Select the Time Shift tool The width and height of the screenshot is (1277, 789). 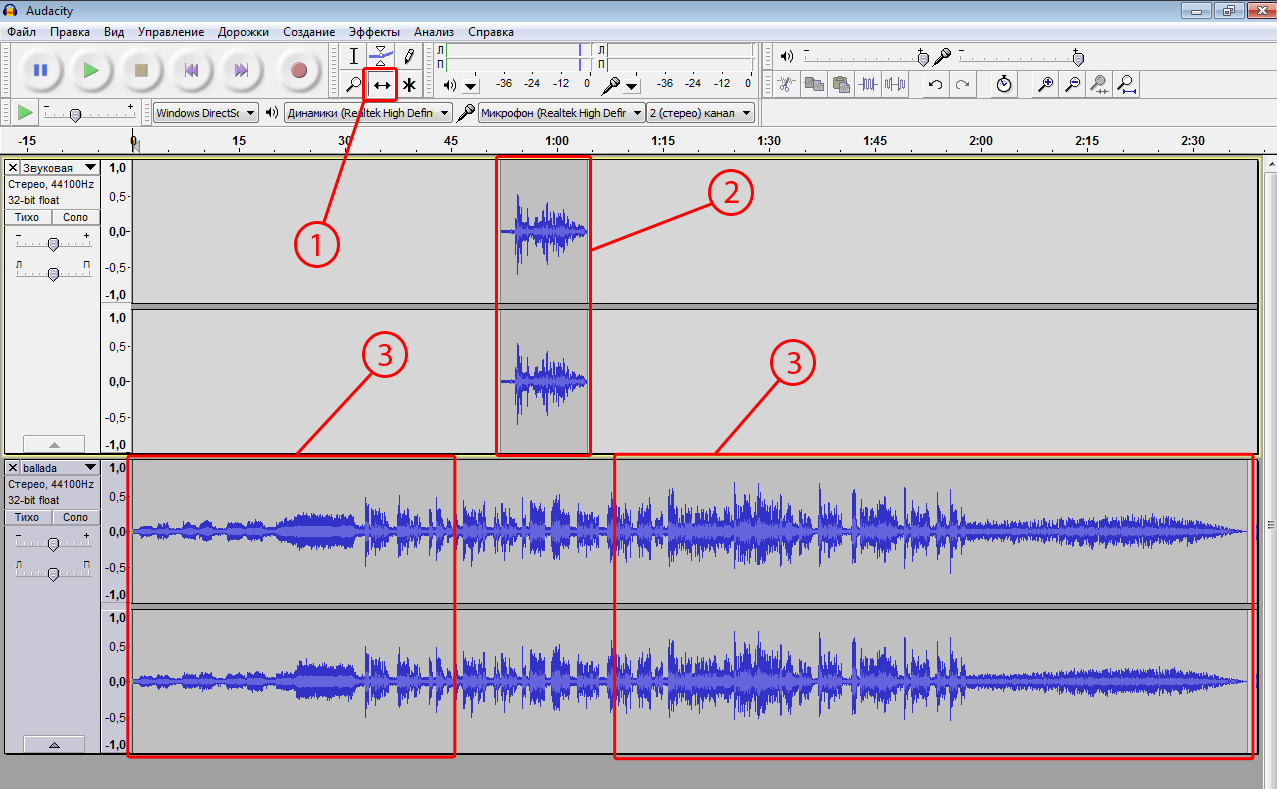pyautogui.click(x=381, y=85)
